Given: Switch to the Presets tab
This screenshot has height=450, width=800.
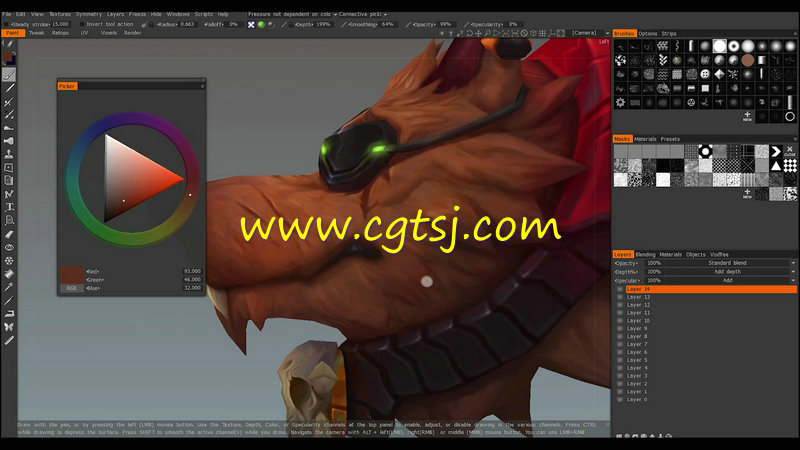Looking at the screenshot, I should [670, 139].
